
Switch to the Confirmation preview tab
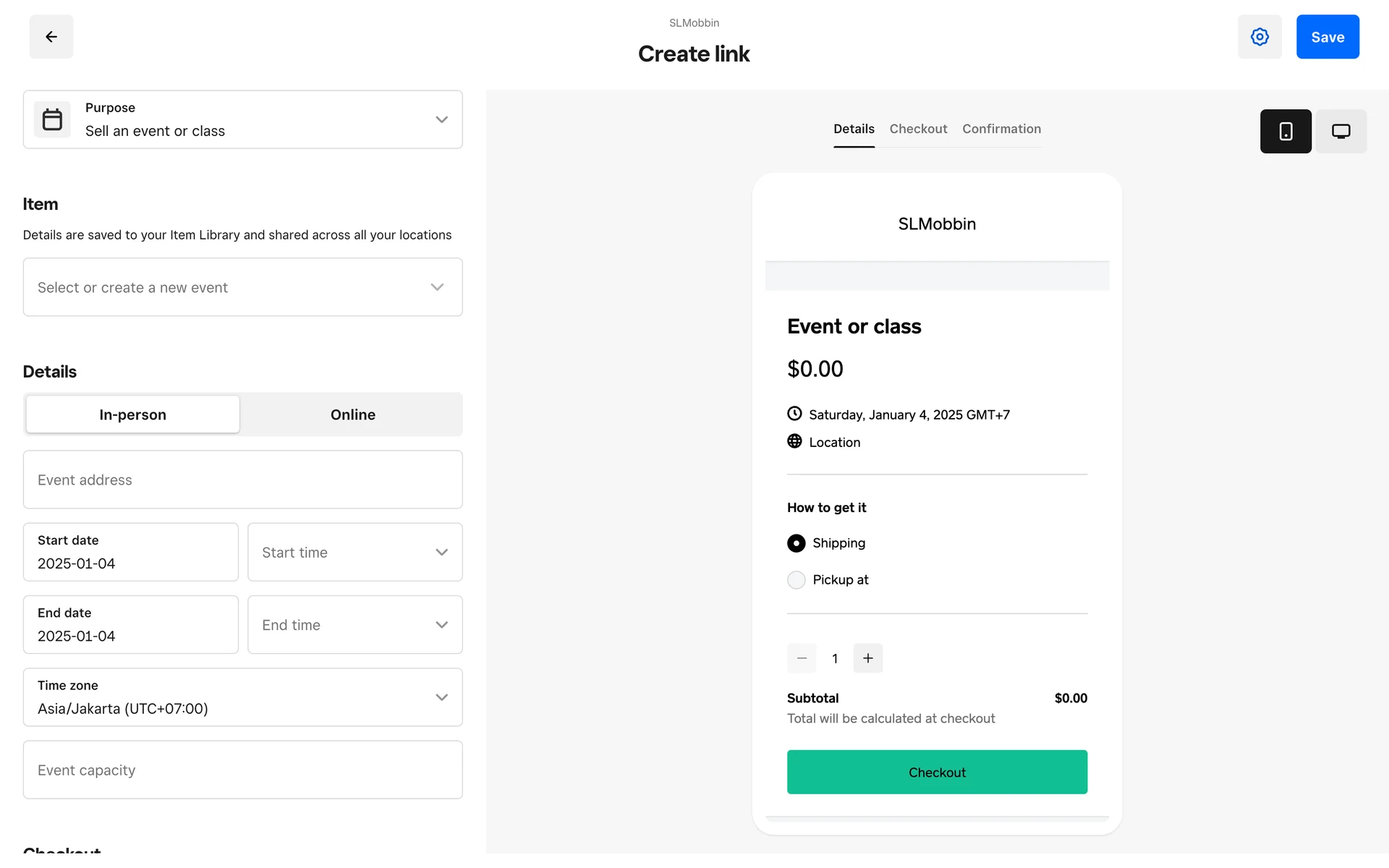(x=1001, y=129)
